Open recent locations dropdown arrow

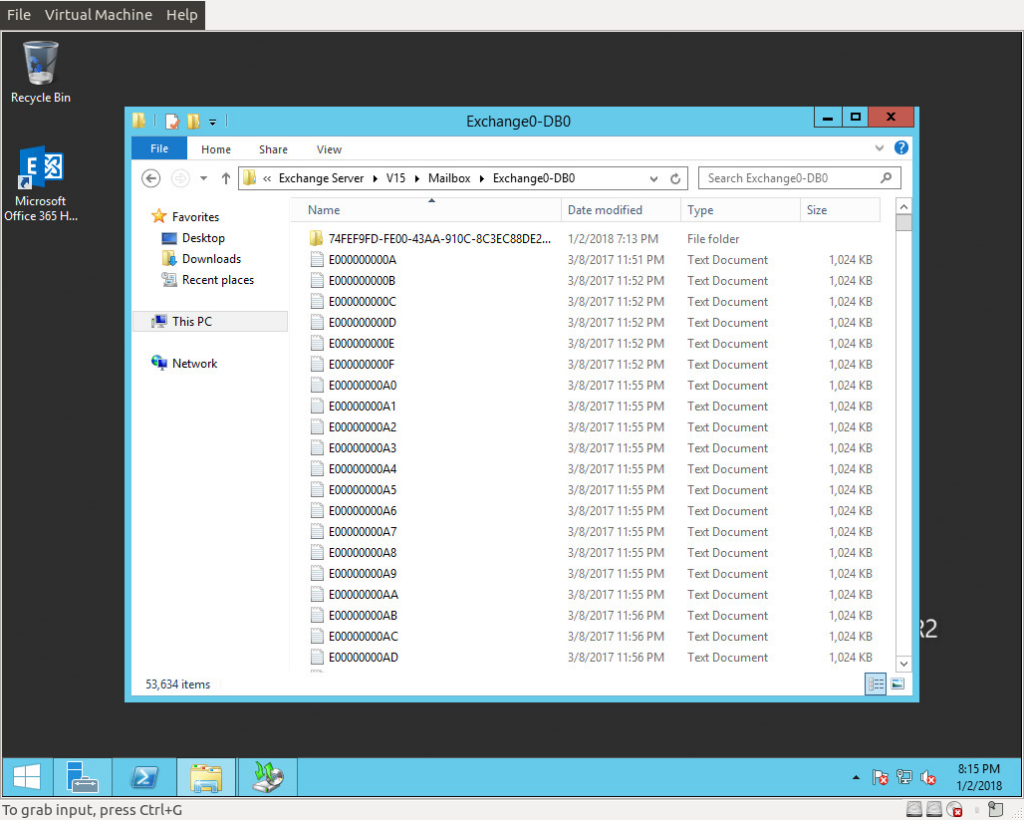point(204,178)
